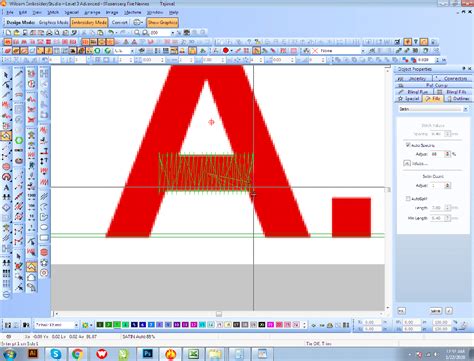Click the Zoom Out magnifier icon

145,33
